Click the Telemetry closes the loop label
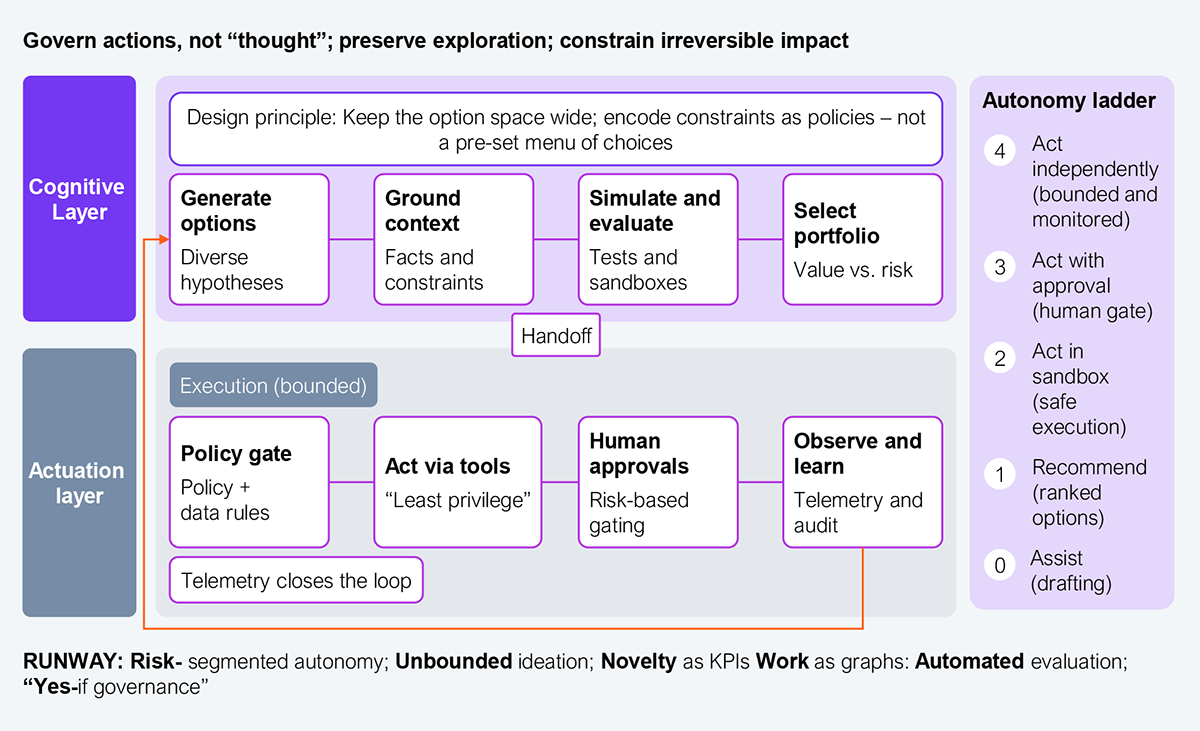Screen dimensions: 1200x731 tap(296, 581)
